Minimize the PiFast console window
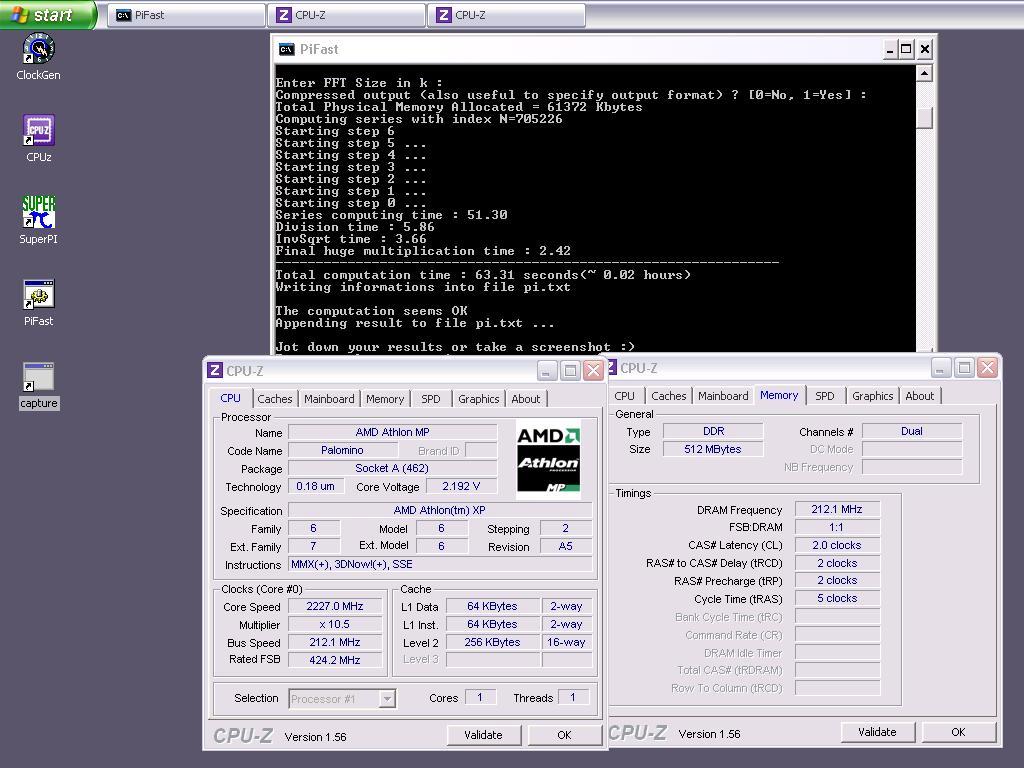This screenshot has height=768, width=1024. tap(889, 49)
